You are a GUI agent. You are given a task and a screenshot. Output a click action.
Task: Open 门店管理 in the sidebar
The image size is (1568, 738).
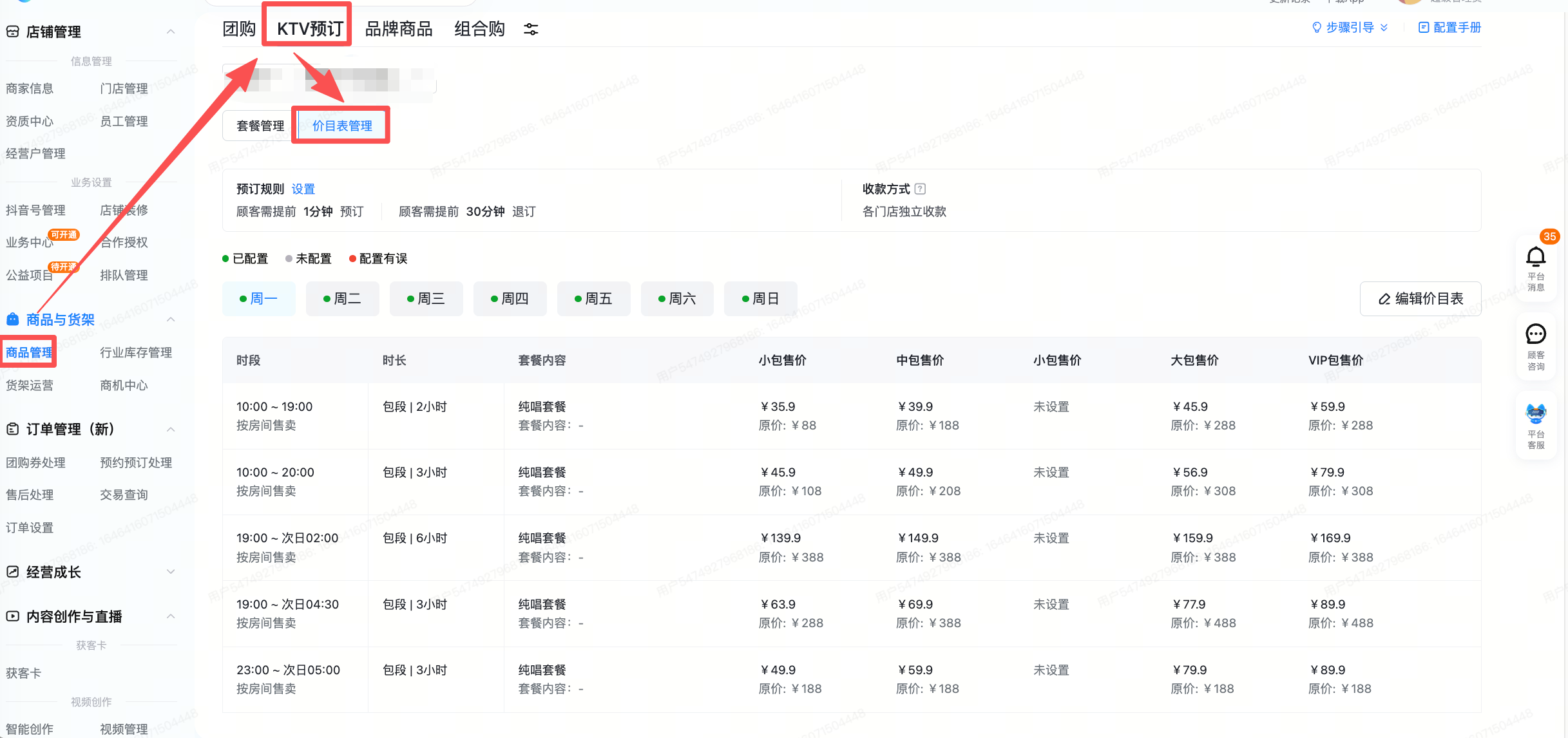coord(124,88)
